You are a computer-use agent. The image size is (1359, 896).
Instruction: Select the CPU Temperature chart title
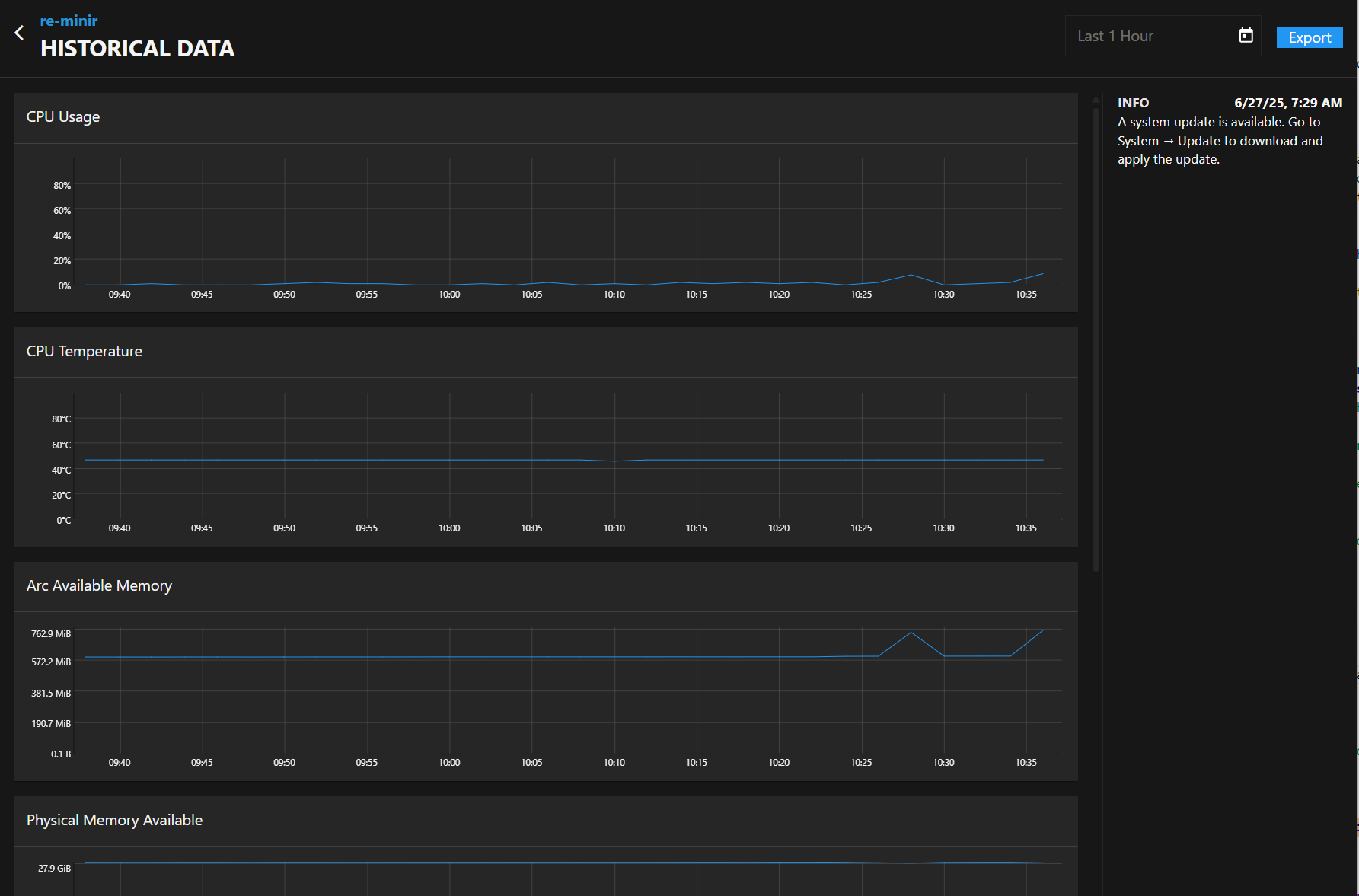tap(85, 352)
